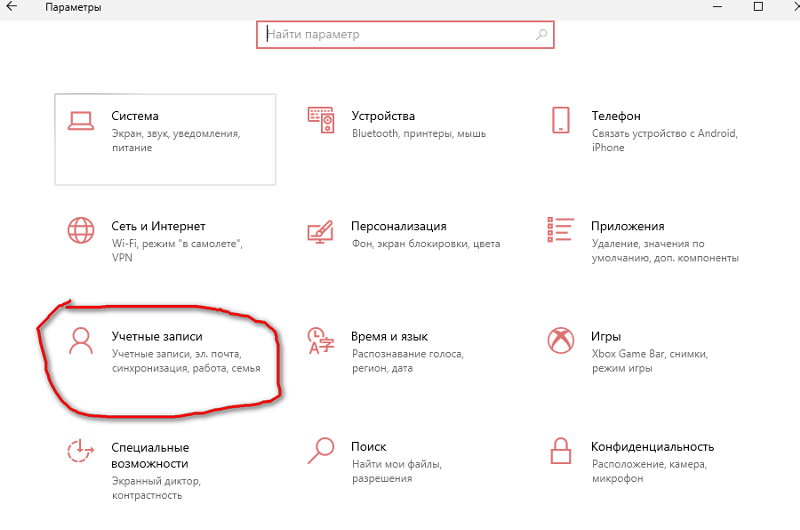Click the text Расположение, камера, микрофон
The image size is (800, 530).
click(x=649, y=471)
